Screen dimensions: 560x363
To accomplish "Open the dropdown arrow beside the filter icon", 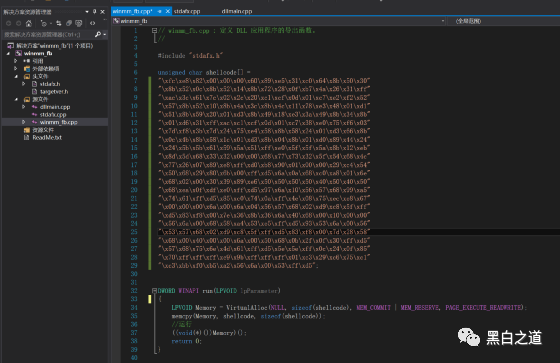I will pos(51,24).
